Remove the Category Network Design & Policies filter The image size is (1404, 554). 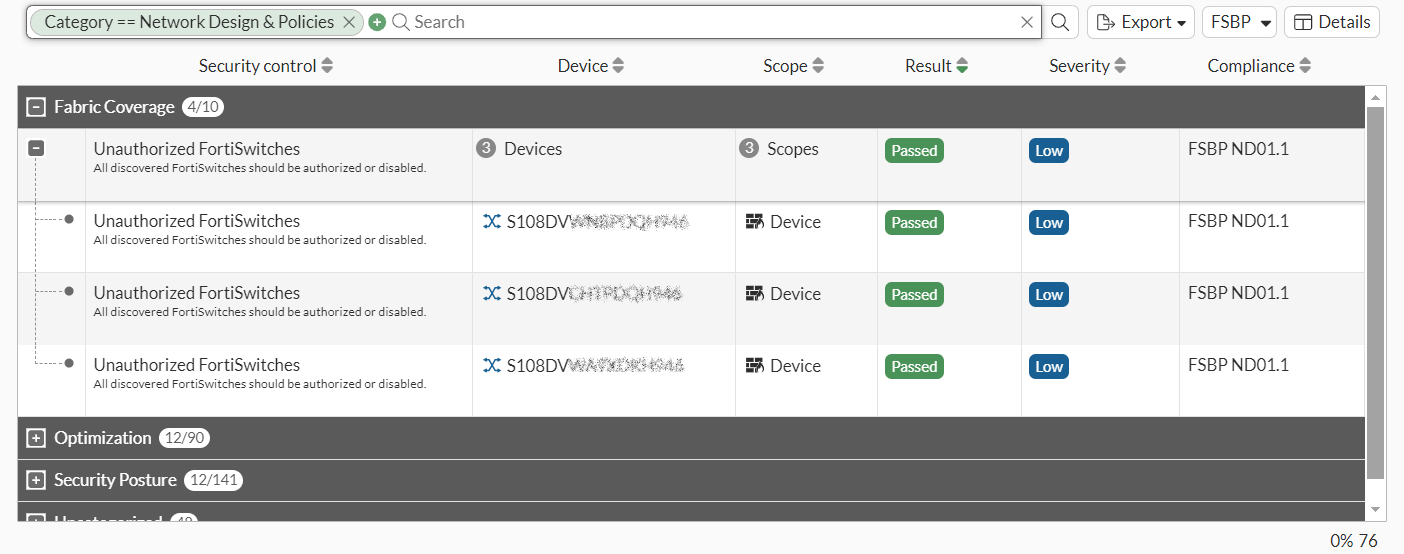click(348, 22)
